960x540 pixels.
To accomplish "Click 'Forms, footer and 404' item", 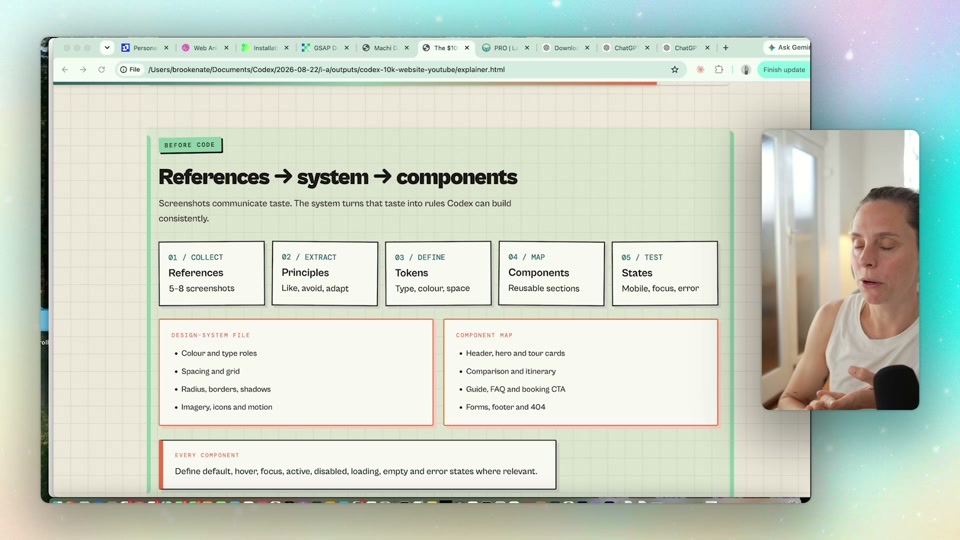I will [505, 407].
